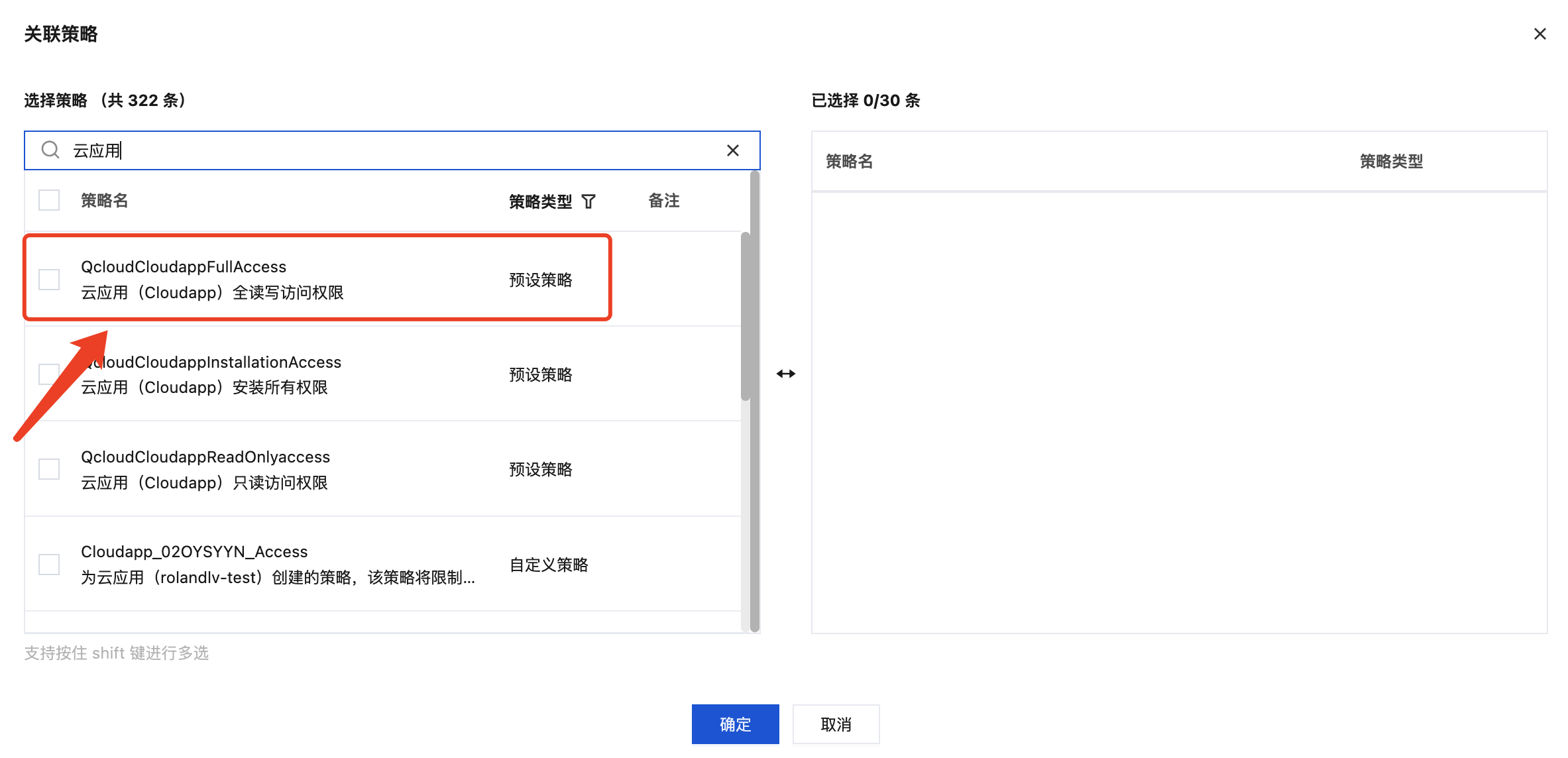Click the double-arrow transfer icon

[x=785, y=374]
